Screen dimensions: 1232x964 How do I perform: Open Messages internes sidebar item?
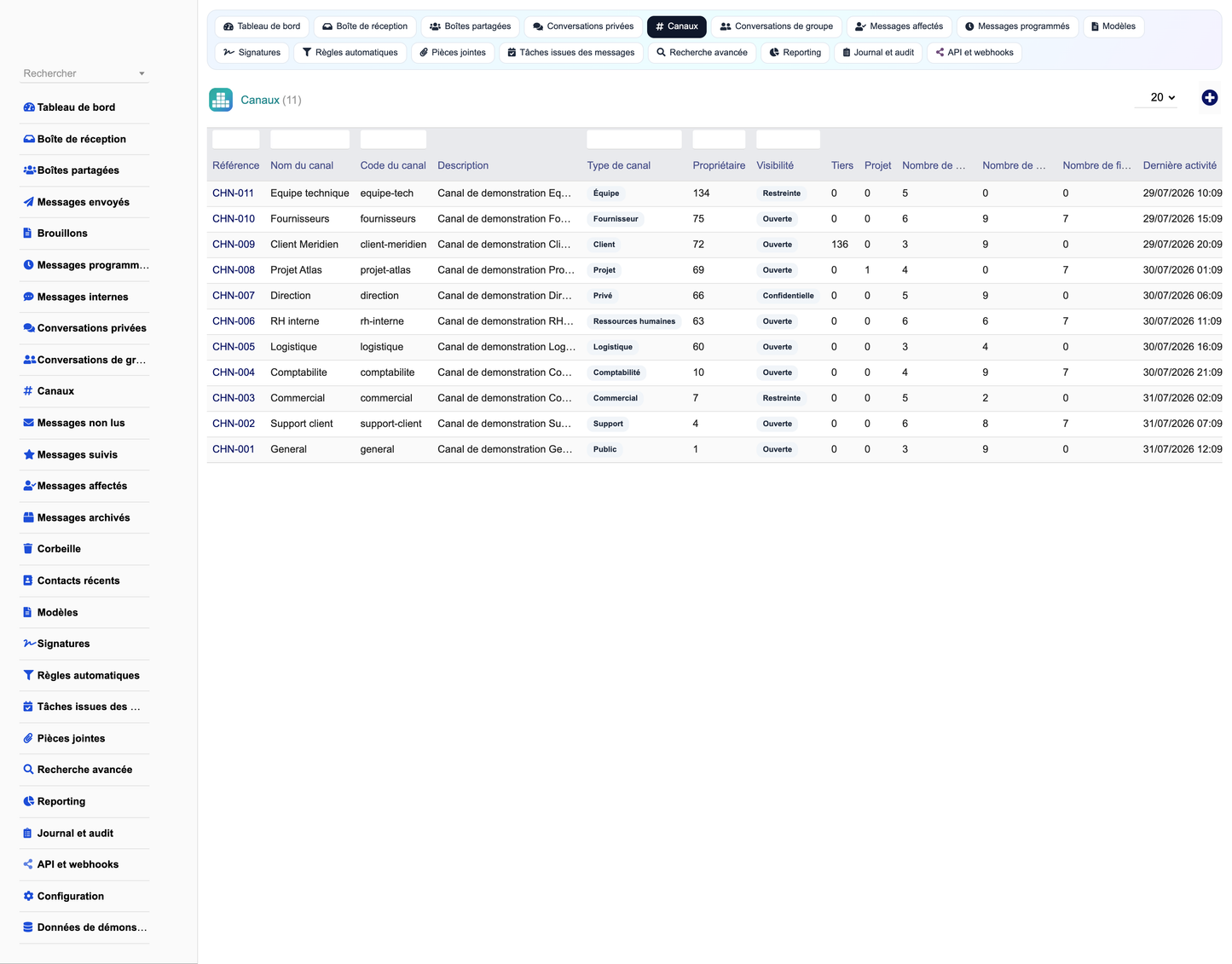pyautogui.click(x=84, y=297)
